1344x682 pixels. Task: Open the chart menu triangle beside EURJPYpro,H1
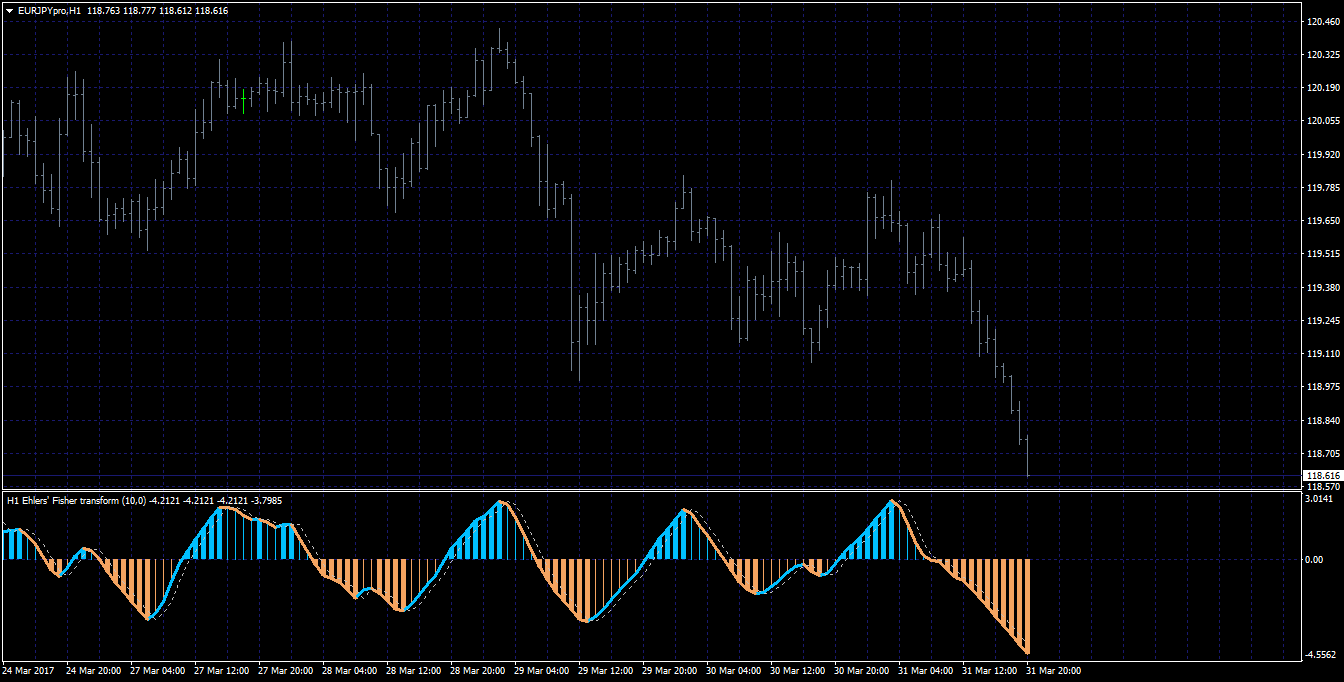(x=8, y=10)
